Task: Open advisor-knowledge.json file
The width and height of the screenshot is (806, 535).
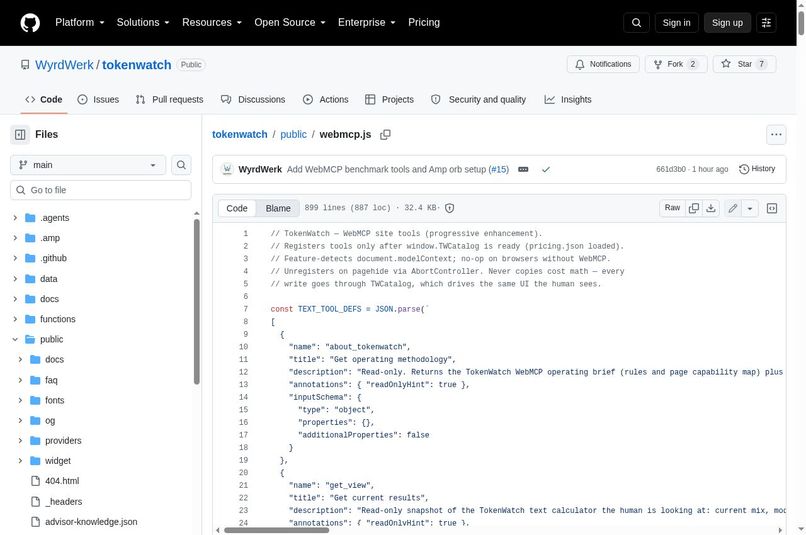Action: tap(91, 522)
